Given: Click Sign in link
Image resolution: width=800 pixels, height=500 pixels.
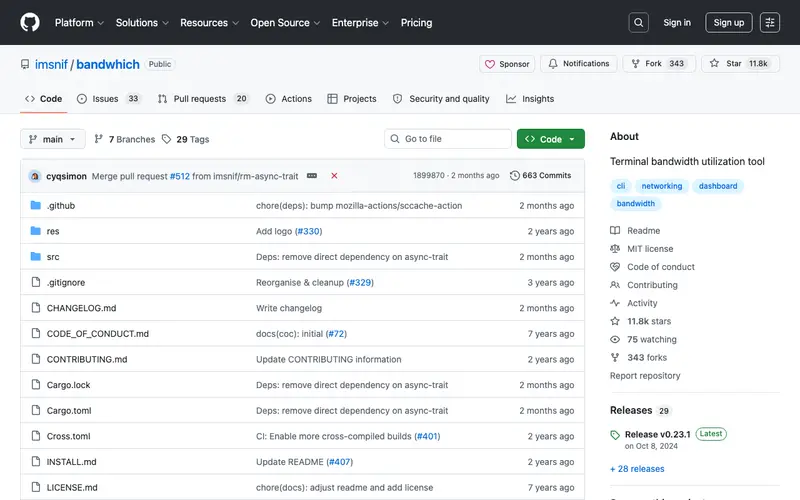Looking at the screenshot, I should [677, 22].
